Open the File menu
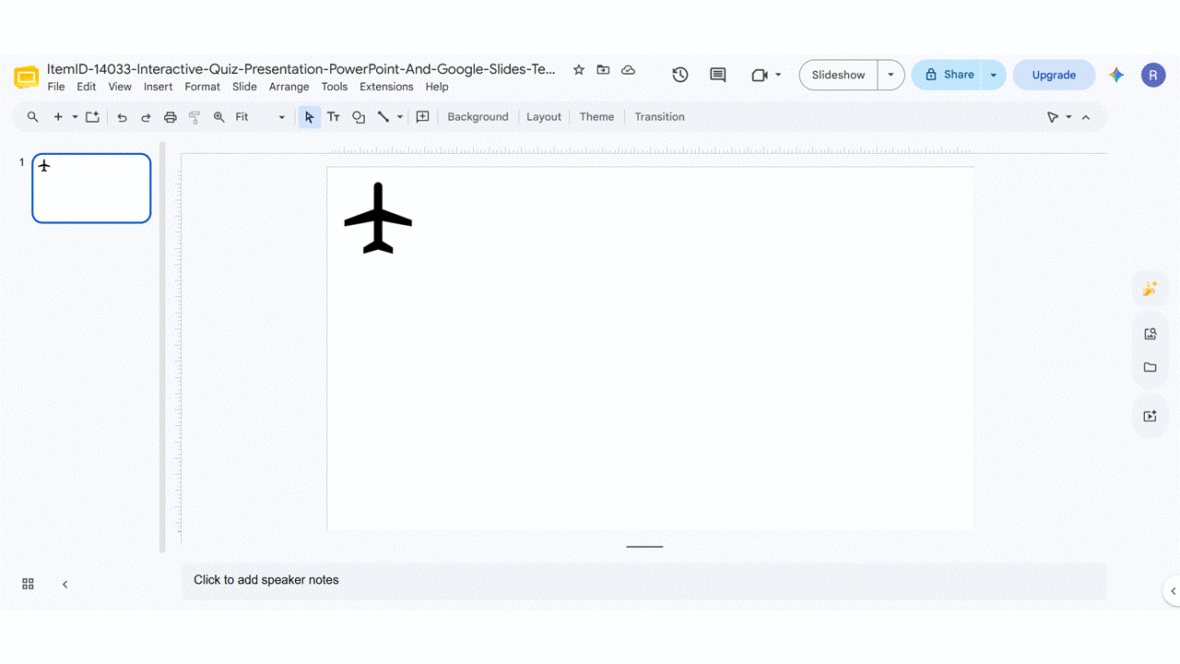Viewport: 1180px width, 664px height. click(x=56, y=87)
